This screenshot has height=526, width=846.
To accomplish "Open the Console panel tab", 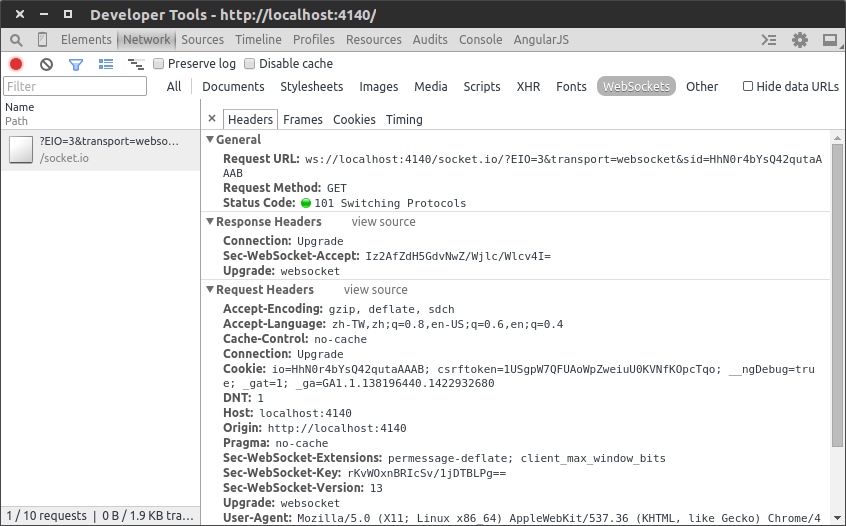I will 480,40.
